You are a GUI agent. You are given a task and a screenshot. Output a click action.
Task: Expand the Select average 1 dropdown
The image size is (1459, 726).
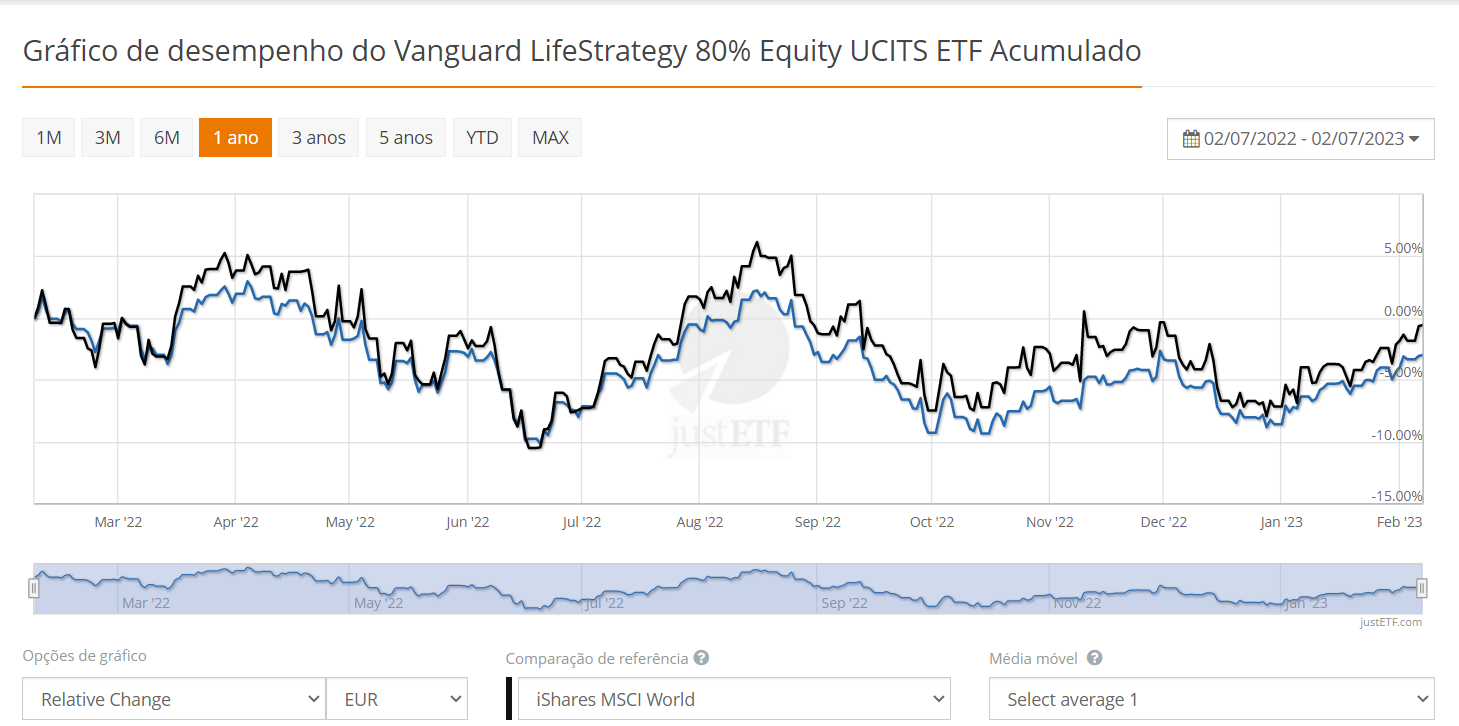coord(1210,699)
